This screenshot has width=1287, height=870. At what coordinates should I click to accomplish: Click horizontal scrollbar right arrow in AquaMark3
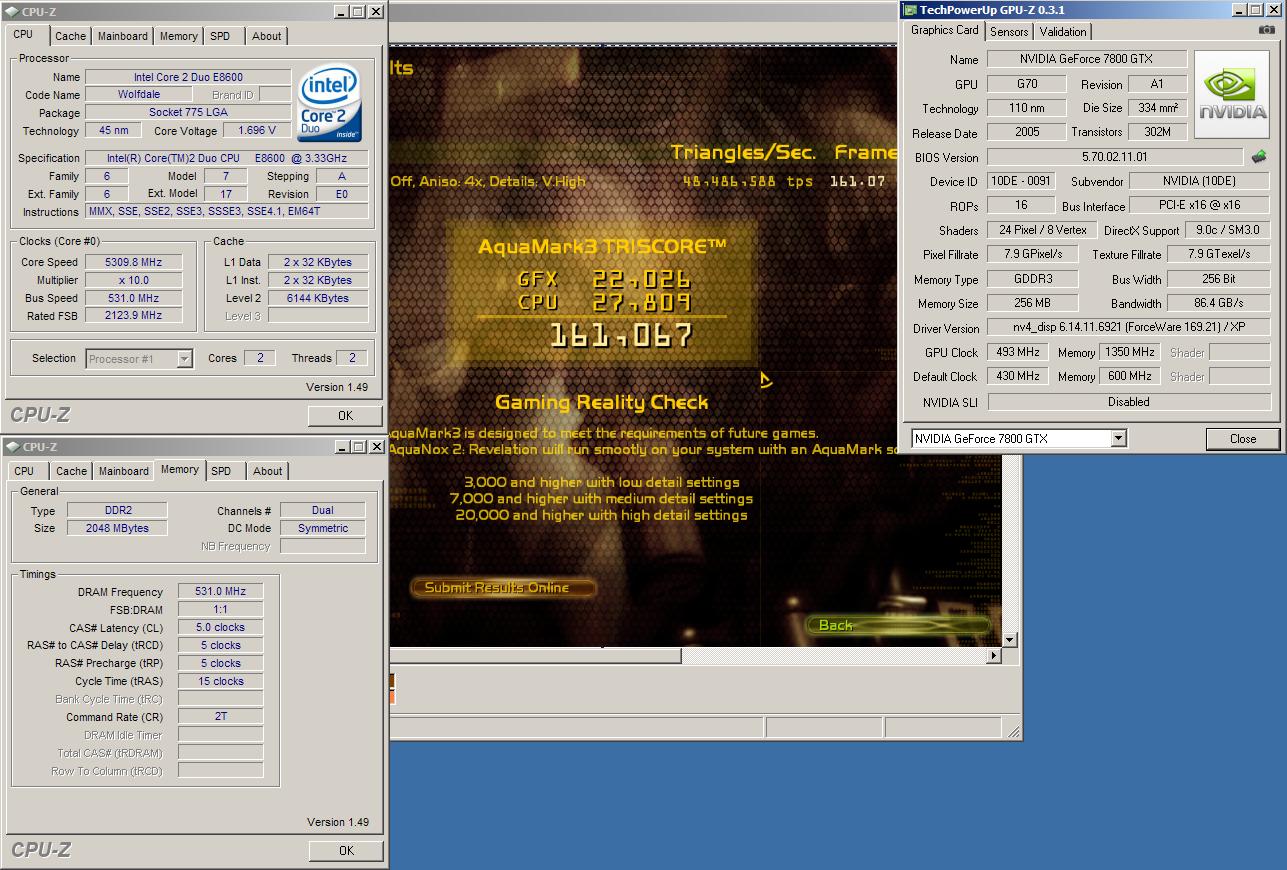[x=994, y=656]
